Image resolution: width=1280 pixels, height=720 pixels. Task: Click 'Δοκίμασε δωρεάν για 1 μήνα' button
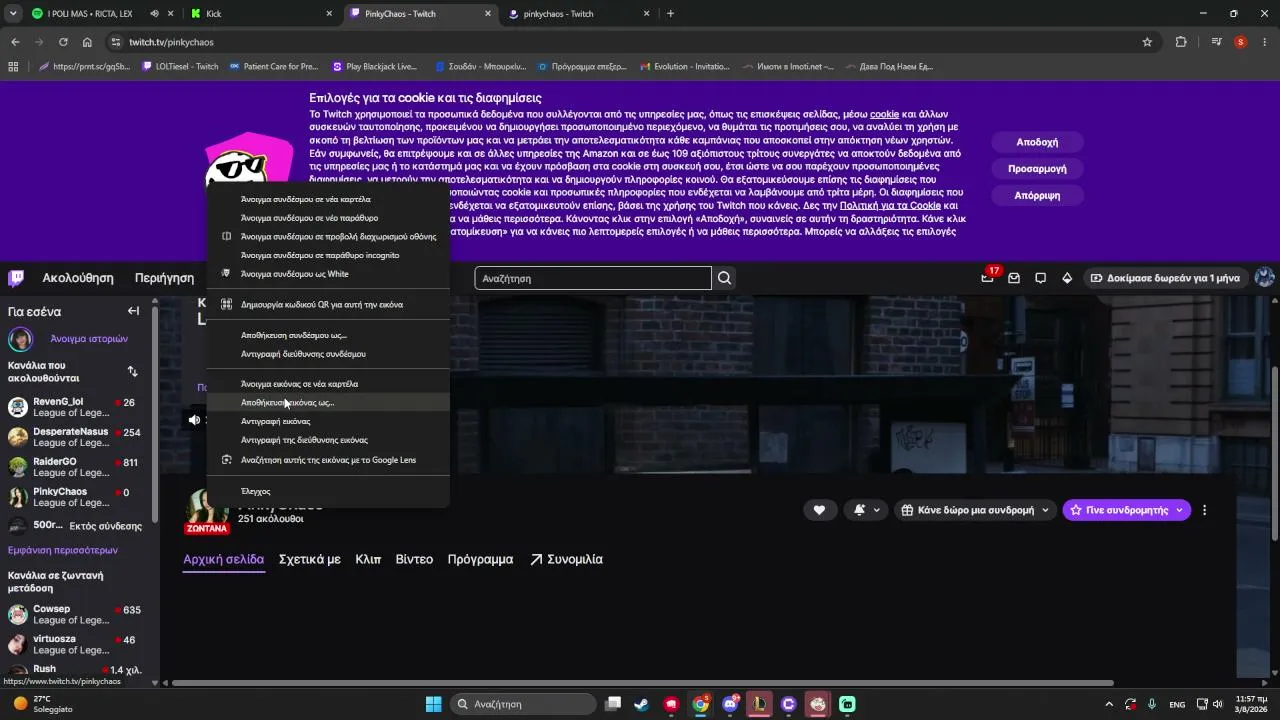pyautogui.click(x=1166, y=278)
